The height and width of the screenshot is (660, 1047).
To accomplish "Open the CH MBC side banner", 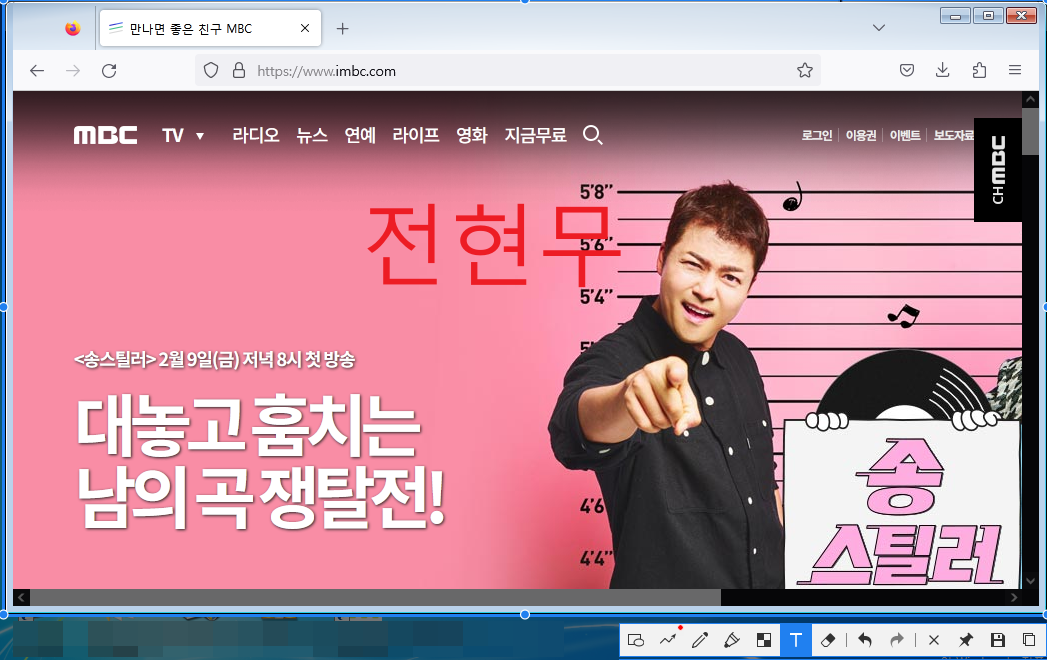I will 998,170.
